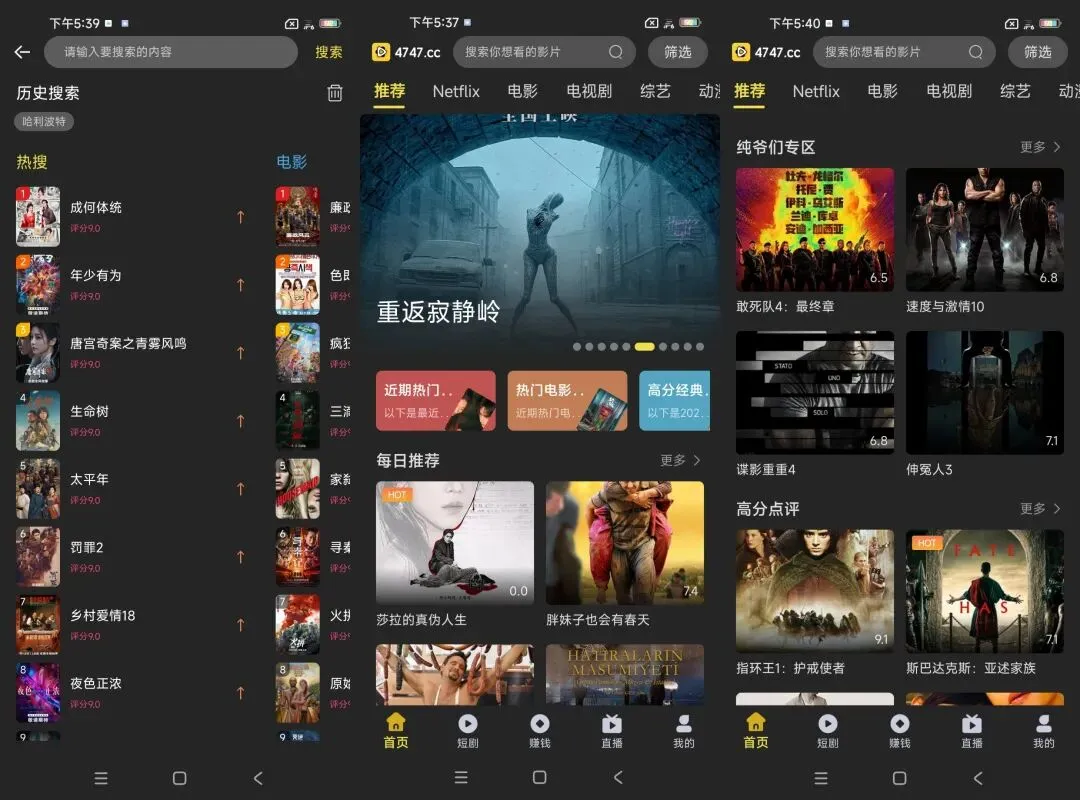
Task: Select 推荐 tab in middle screen
Action: 389,91
